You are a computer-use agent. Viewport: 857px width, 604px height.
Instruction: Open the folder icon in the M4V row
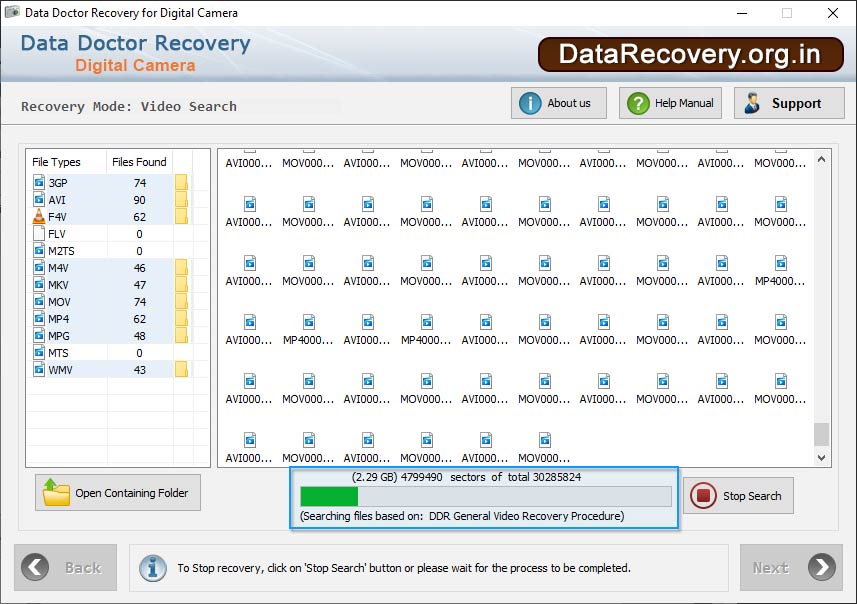pos(181,268)
